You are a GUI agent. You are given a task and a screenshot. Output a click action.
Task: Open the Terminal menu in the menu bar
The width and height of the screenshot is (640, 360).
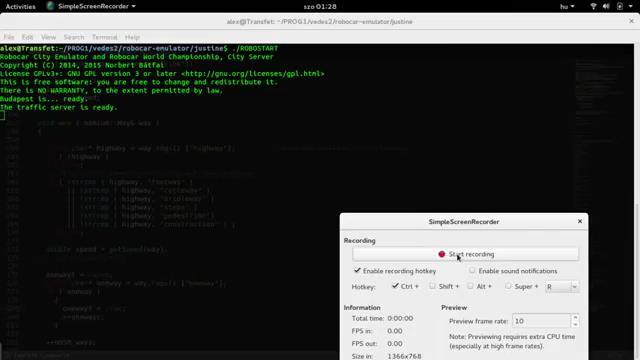click(104, 37)
